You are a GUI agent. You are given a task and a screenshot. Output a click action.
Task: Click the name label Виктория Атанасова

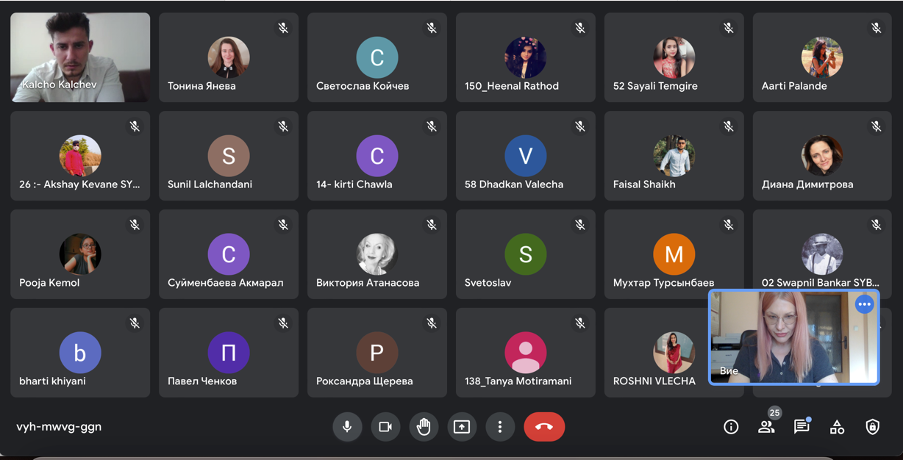[367, 283]
